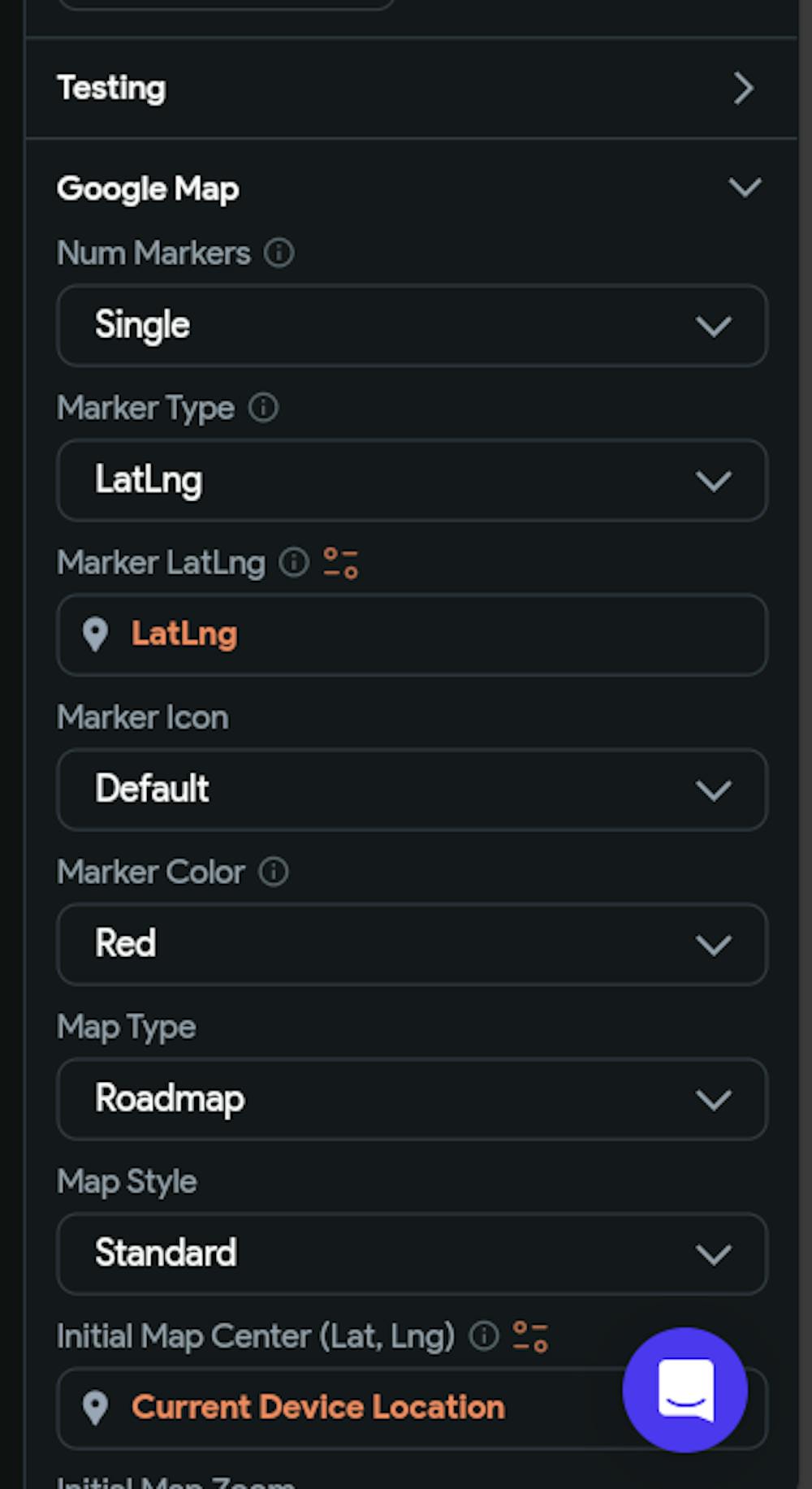Click the Marker Color info icon
812x1489 pixels.
274,872
